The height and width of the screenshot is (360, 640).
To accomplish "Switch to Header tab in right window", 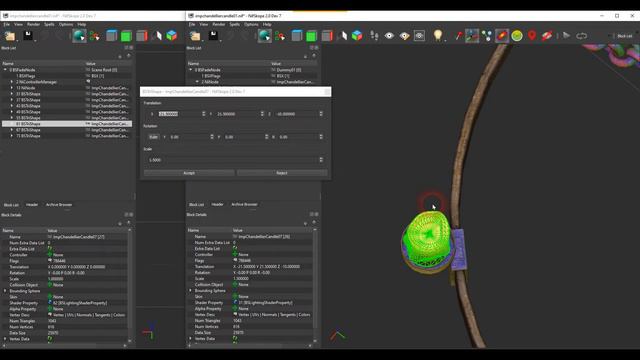I will click(218, 204).
